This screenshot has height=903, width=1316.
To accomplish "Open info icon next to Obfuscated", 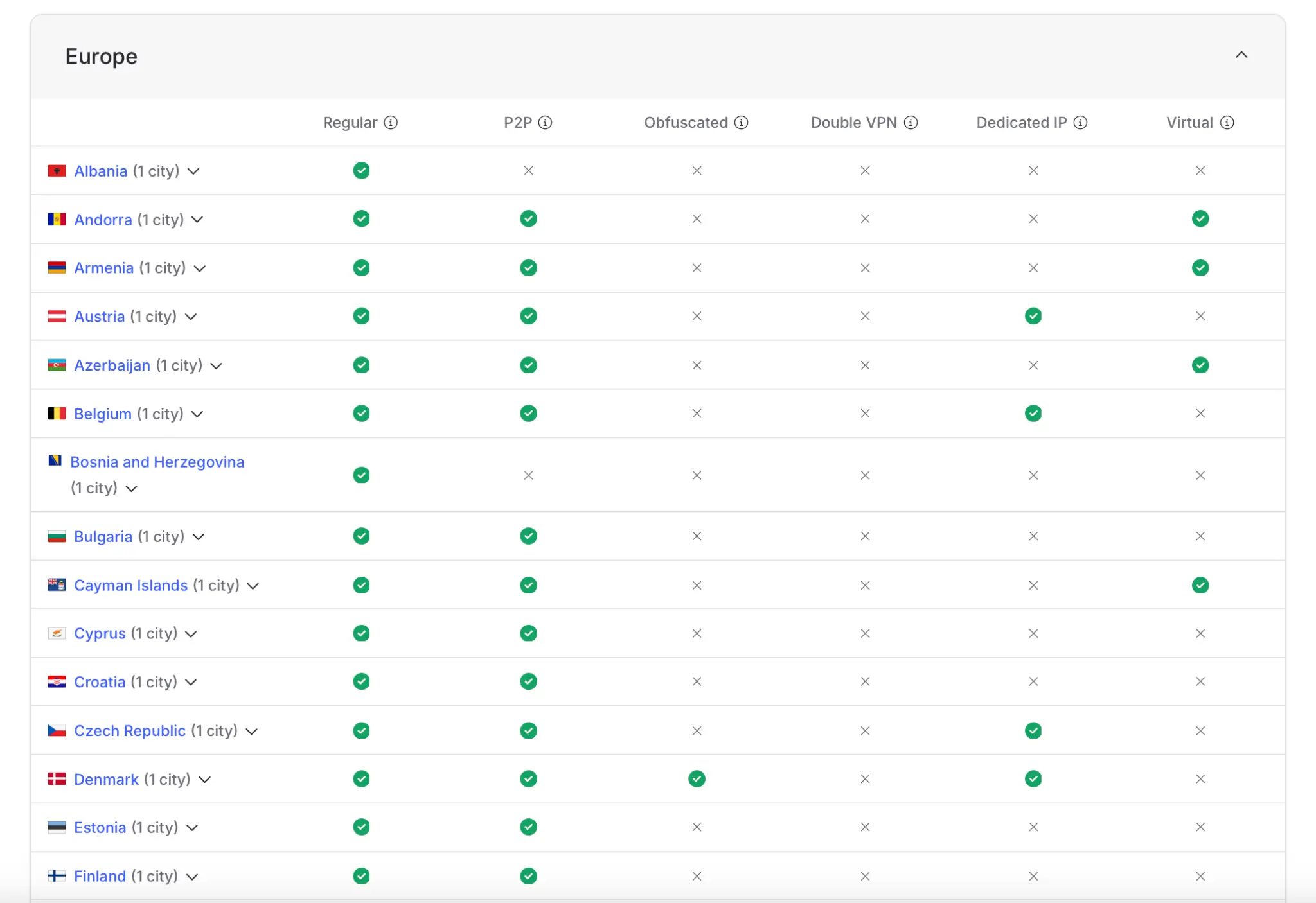I will 741,123.
